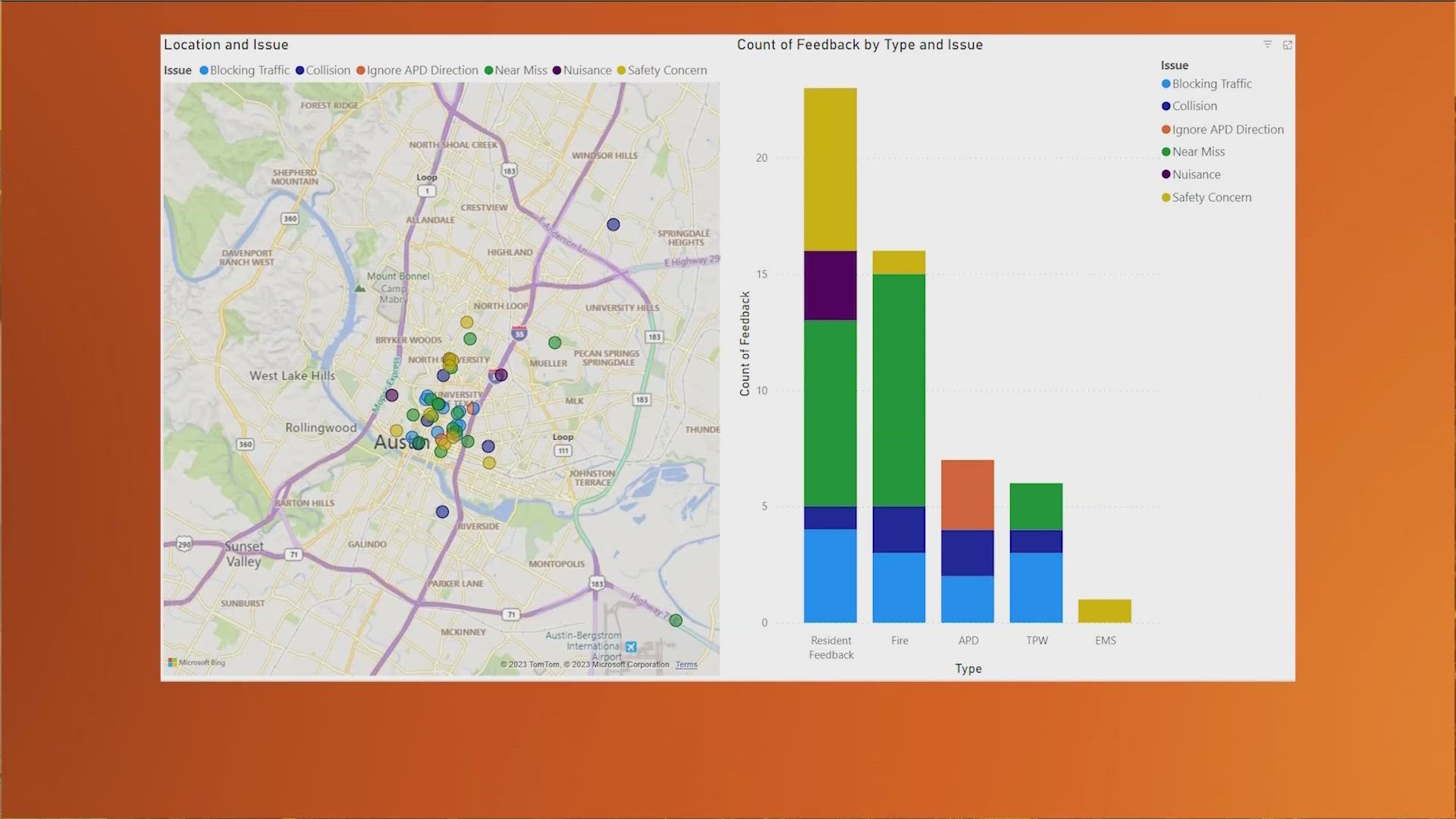Click the Microsoft Bing logo on map

[x=196, y=663]
